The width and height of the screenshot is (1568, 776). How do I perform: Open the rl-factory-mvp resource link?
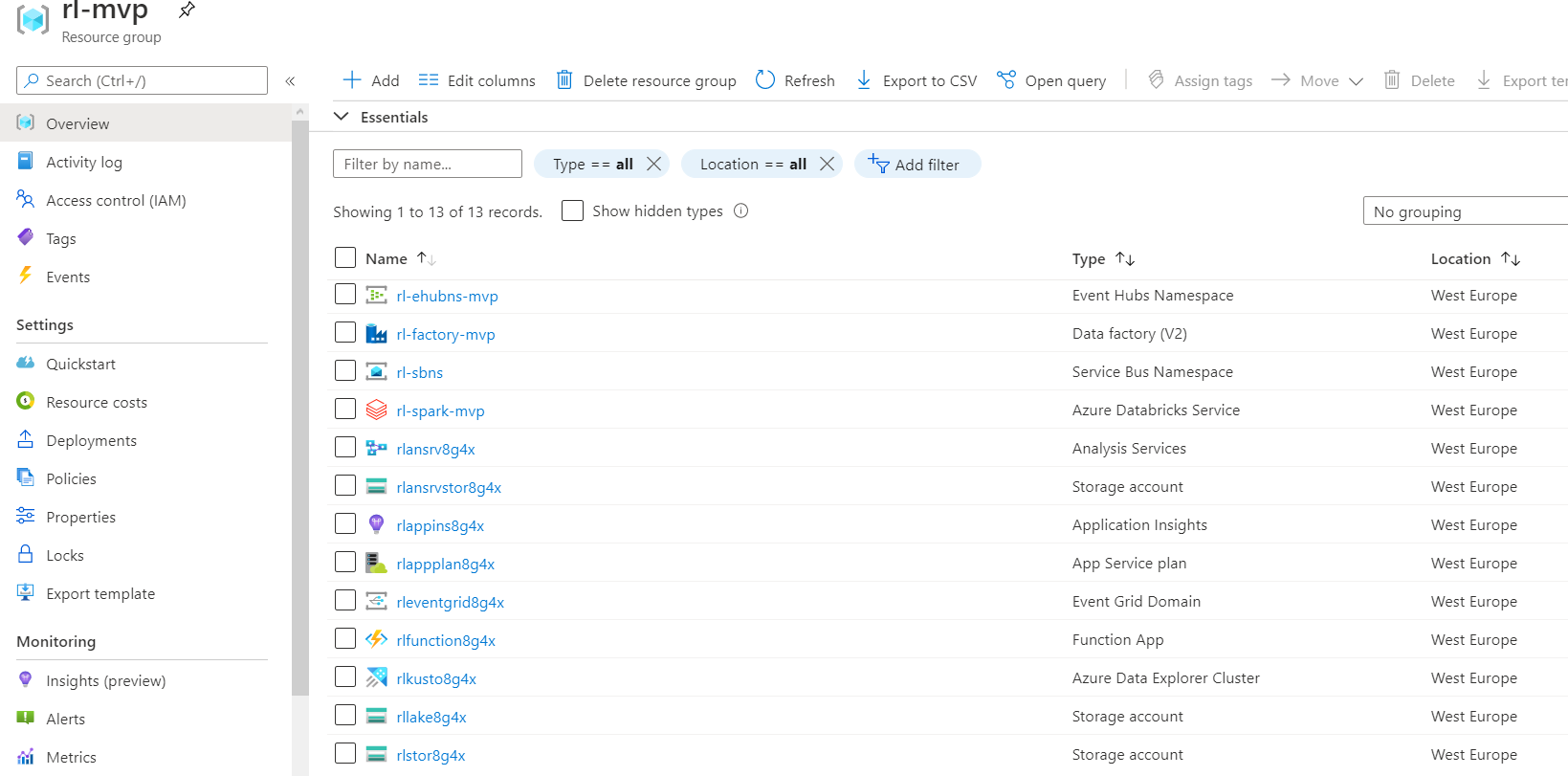pos(446,334)
